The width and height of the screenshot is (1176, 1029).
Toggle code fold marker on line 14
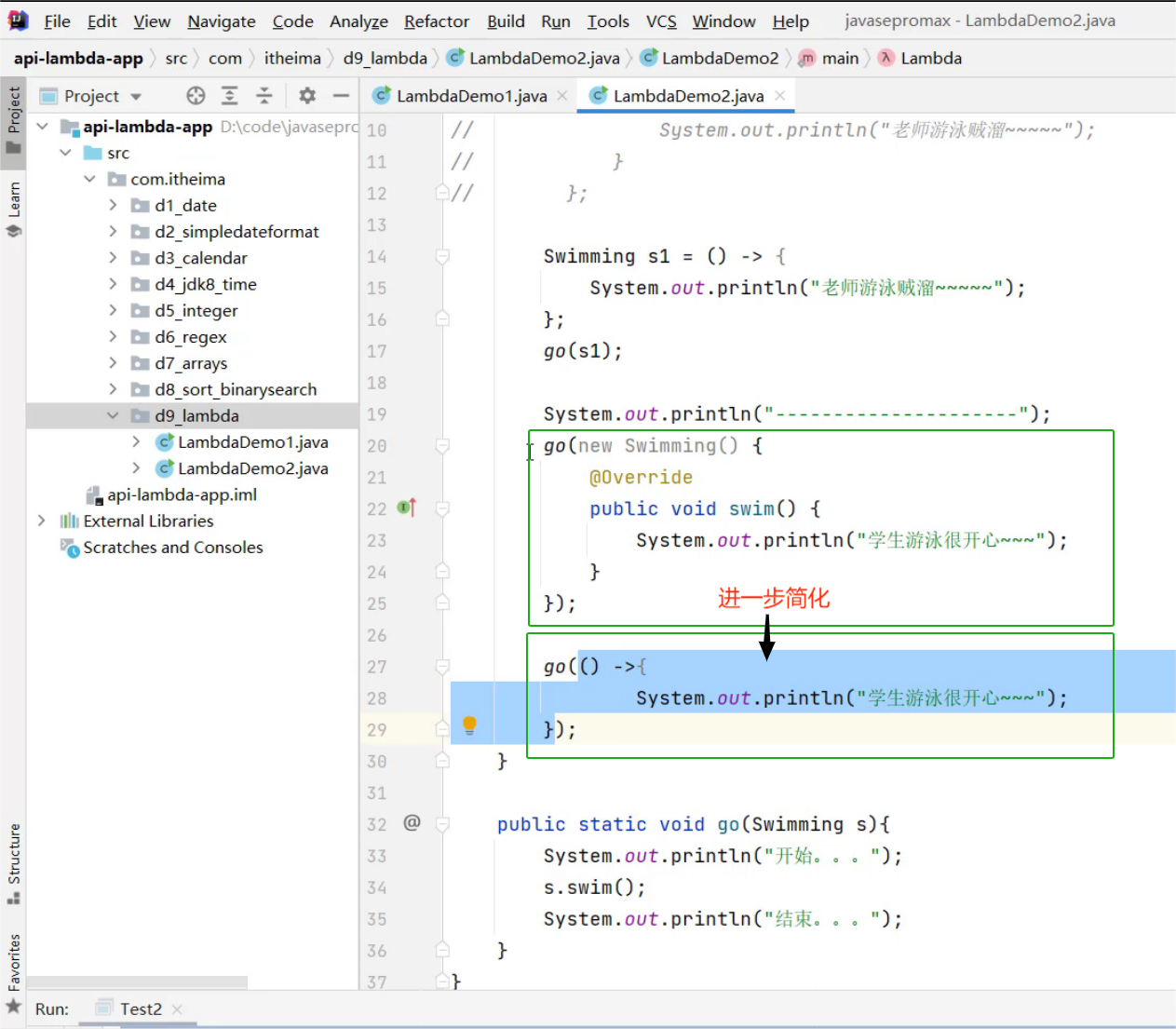[443, 256]
